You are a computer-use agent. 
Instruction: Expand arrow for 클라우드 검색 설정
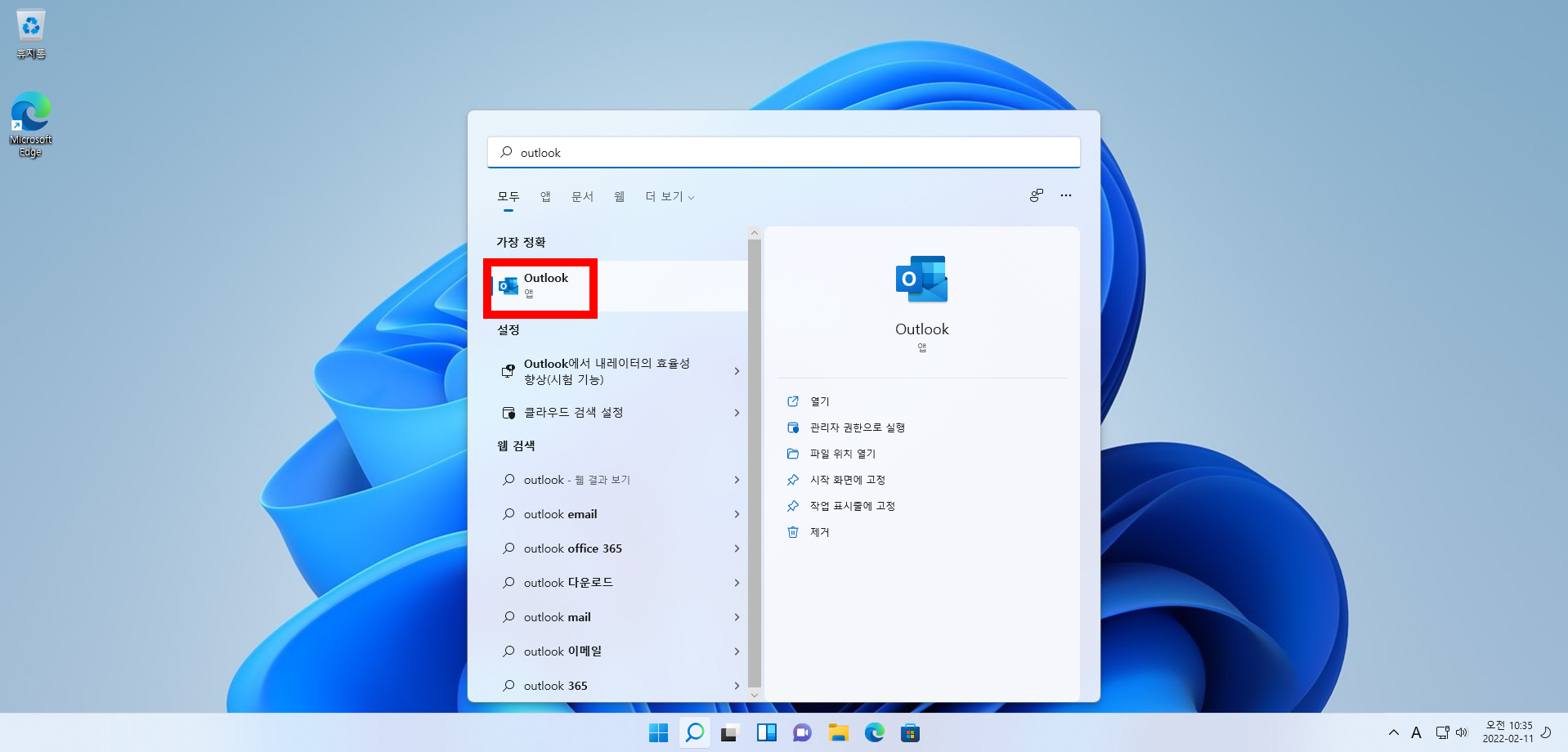click(x=737, y=413)
